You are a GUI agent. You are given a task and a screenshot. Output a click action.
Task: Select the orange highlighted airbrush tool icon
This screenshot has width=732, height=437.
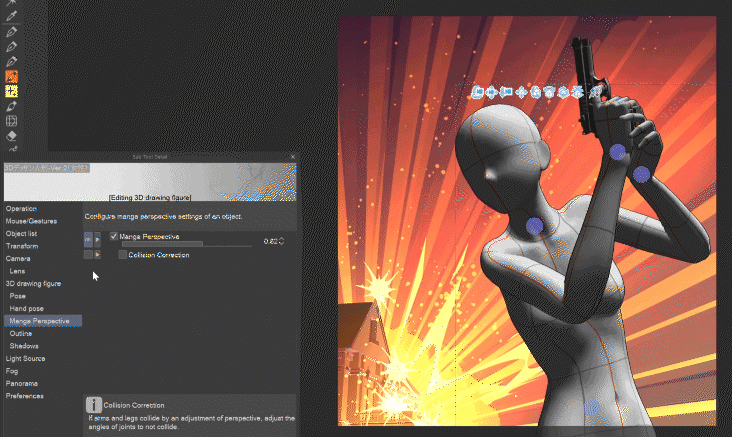point(11,76)
